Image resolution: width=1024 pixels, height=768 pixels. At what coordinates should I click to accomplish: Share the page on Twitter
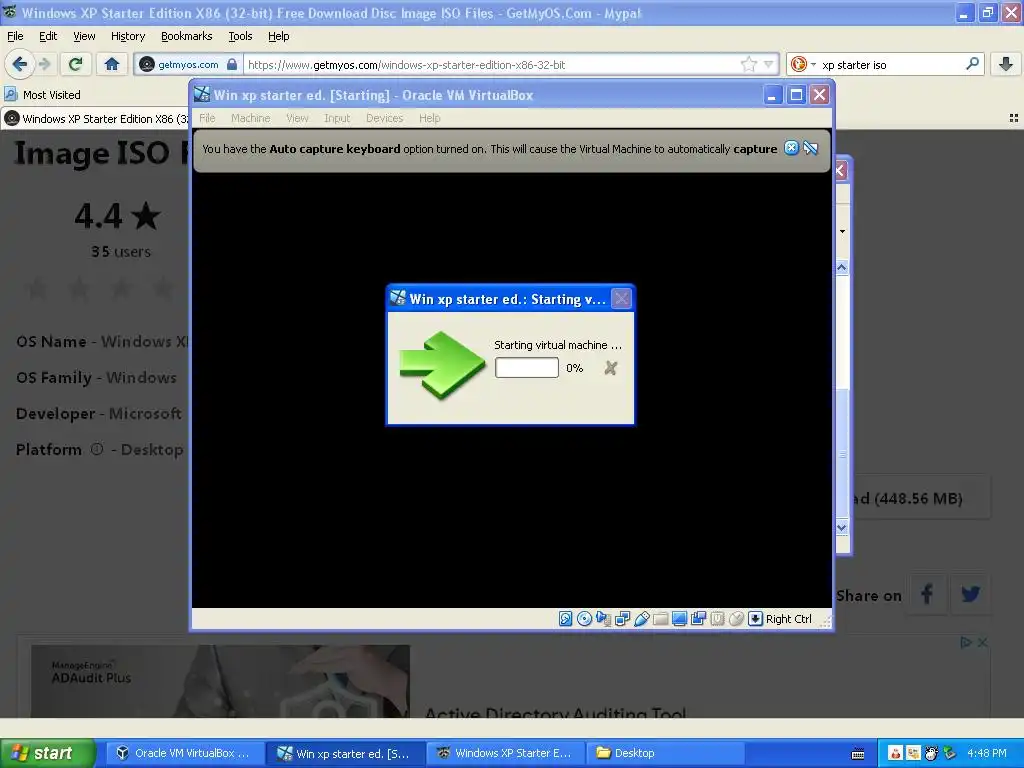[x=970, y=594]
